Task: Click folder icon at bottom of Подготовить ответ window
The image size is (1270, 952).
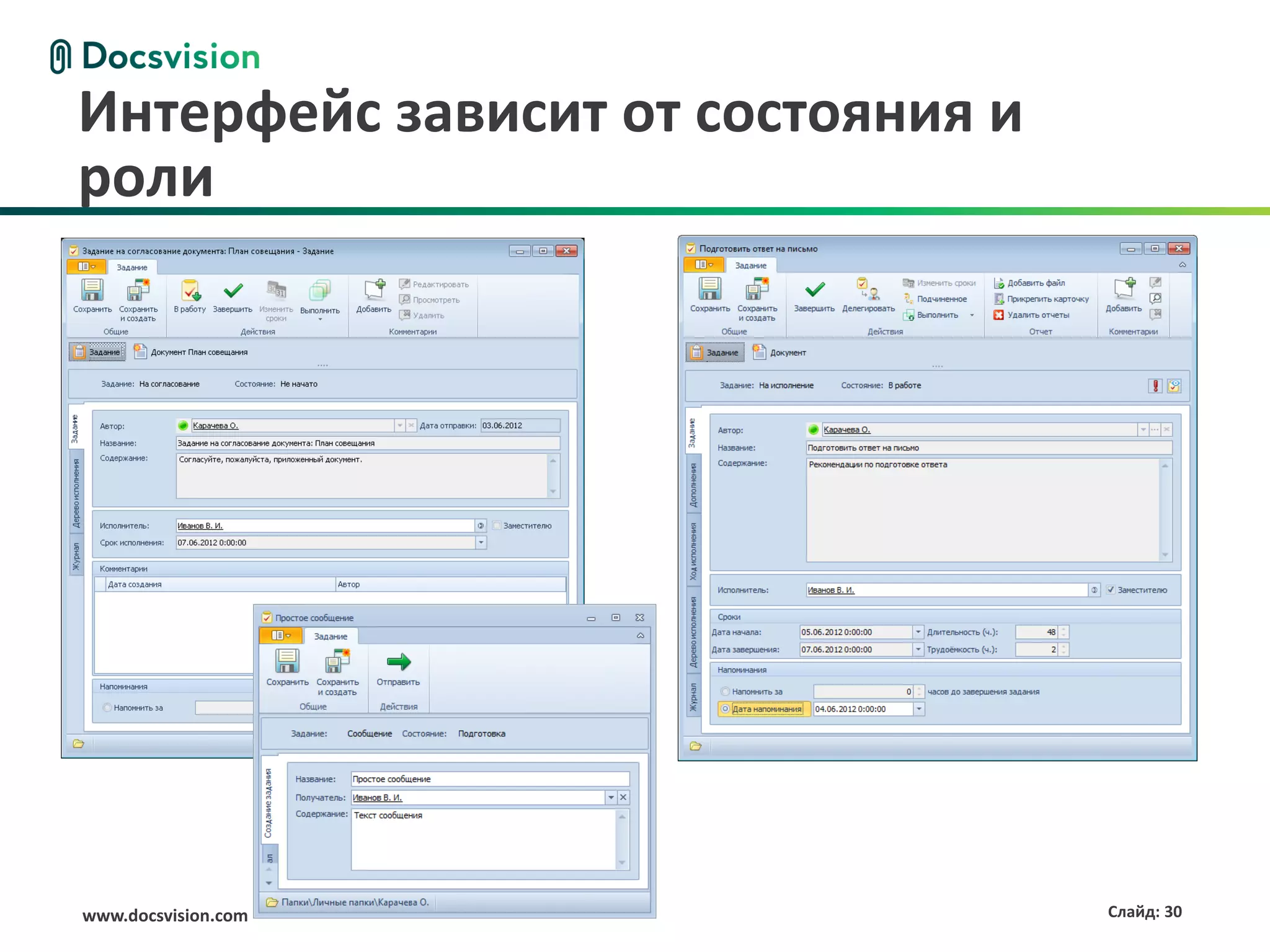Action: [696, 746]
